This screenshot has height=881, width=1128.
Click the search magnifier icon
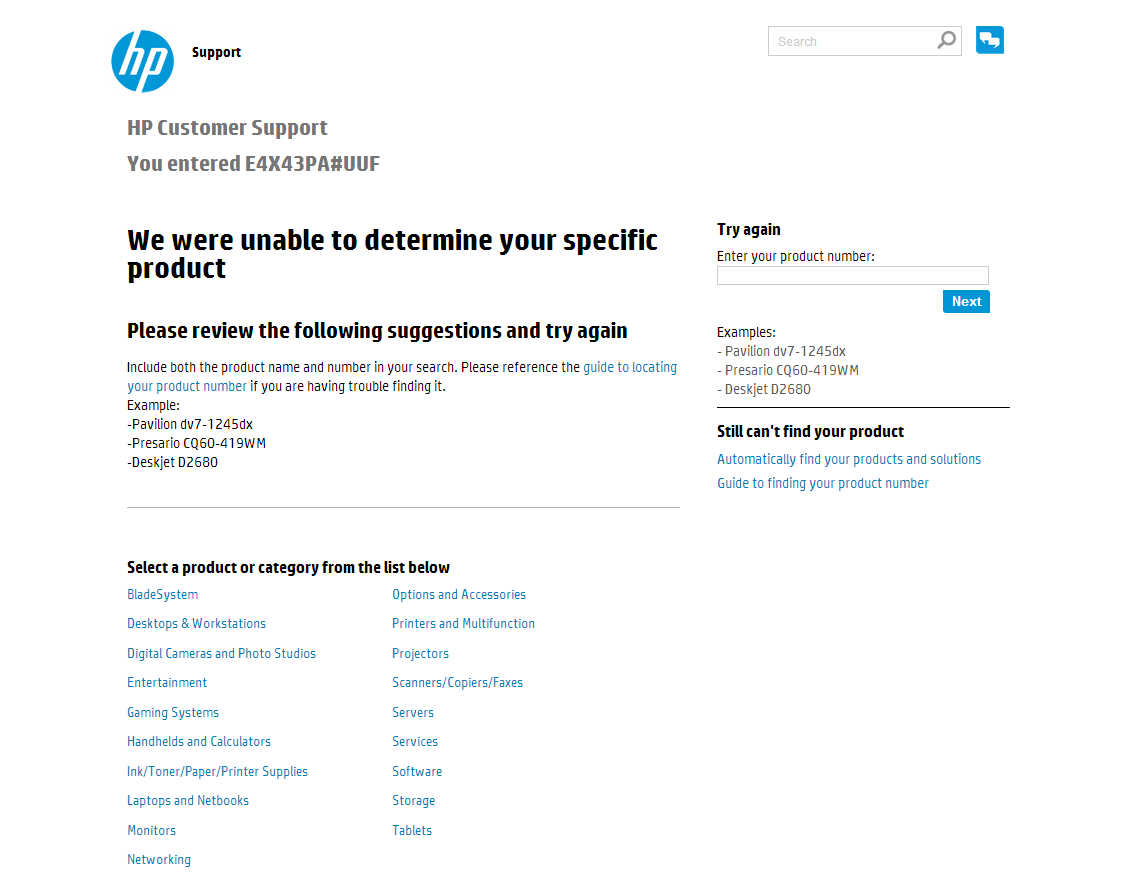[944, 40]
